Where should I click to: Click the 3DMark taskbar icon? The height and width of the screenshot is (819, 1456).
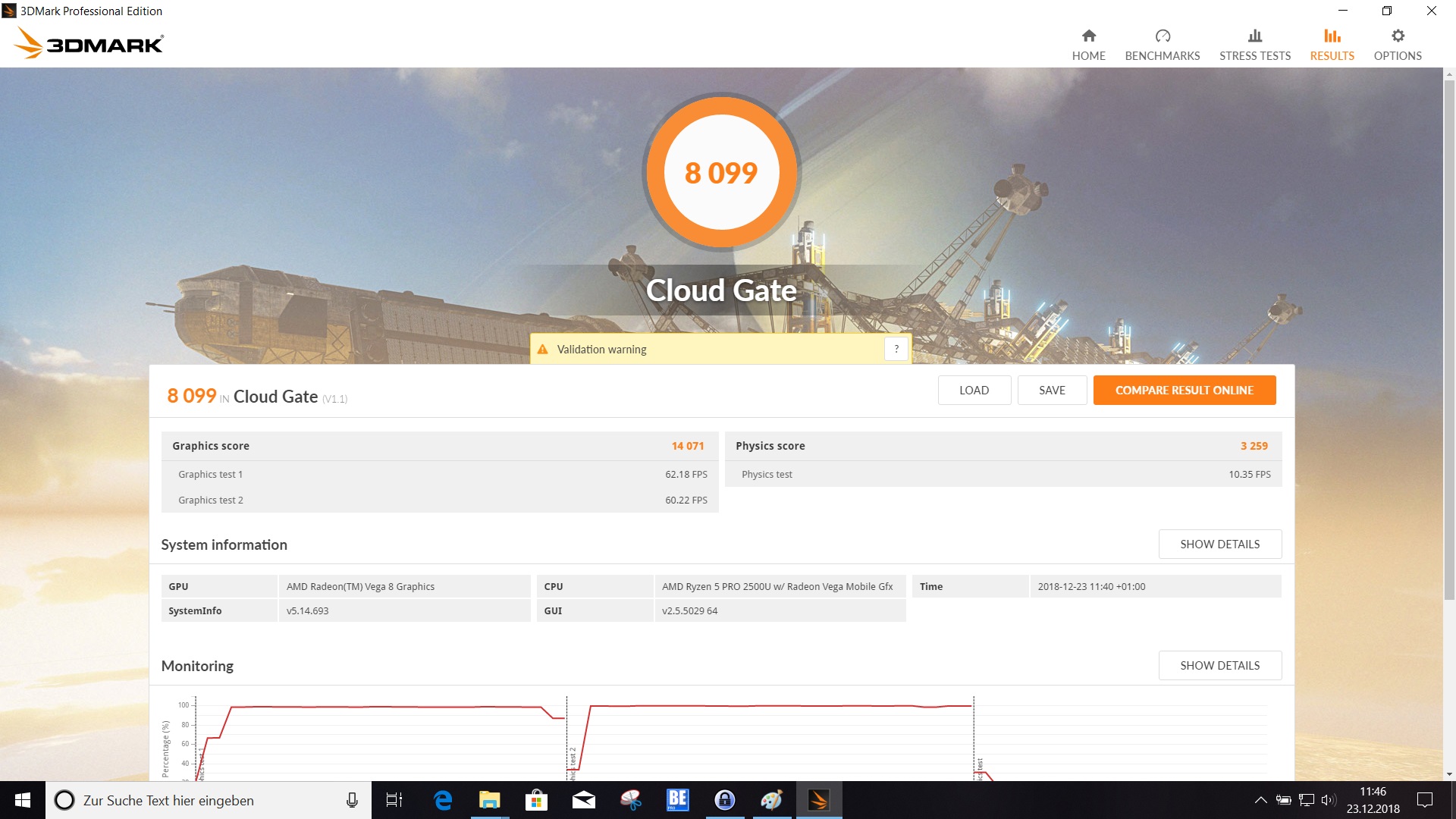pyautogui.click(x=818, y=800)
